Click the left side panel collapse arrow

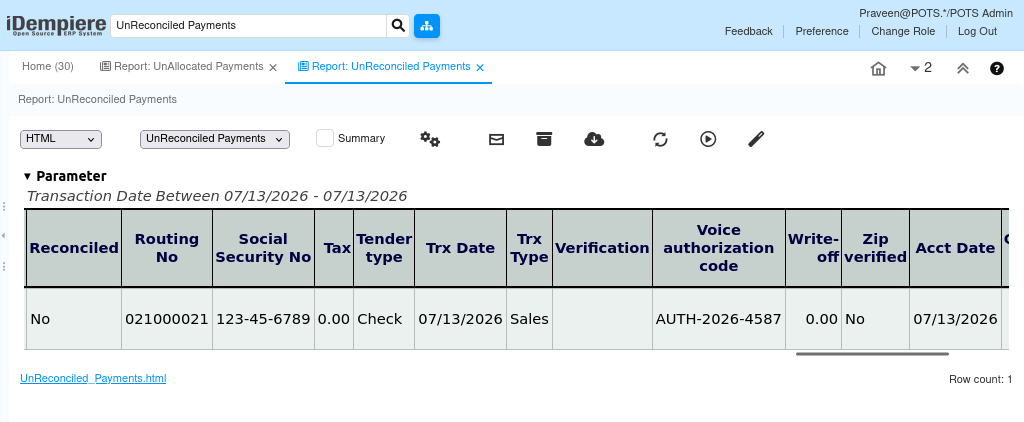(x=4, y=235)
